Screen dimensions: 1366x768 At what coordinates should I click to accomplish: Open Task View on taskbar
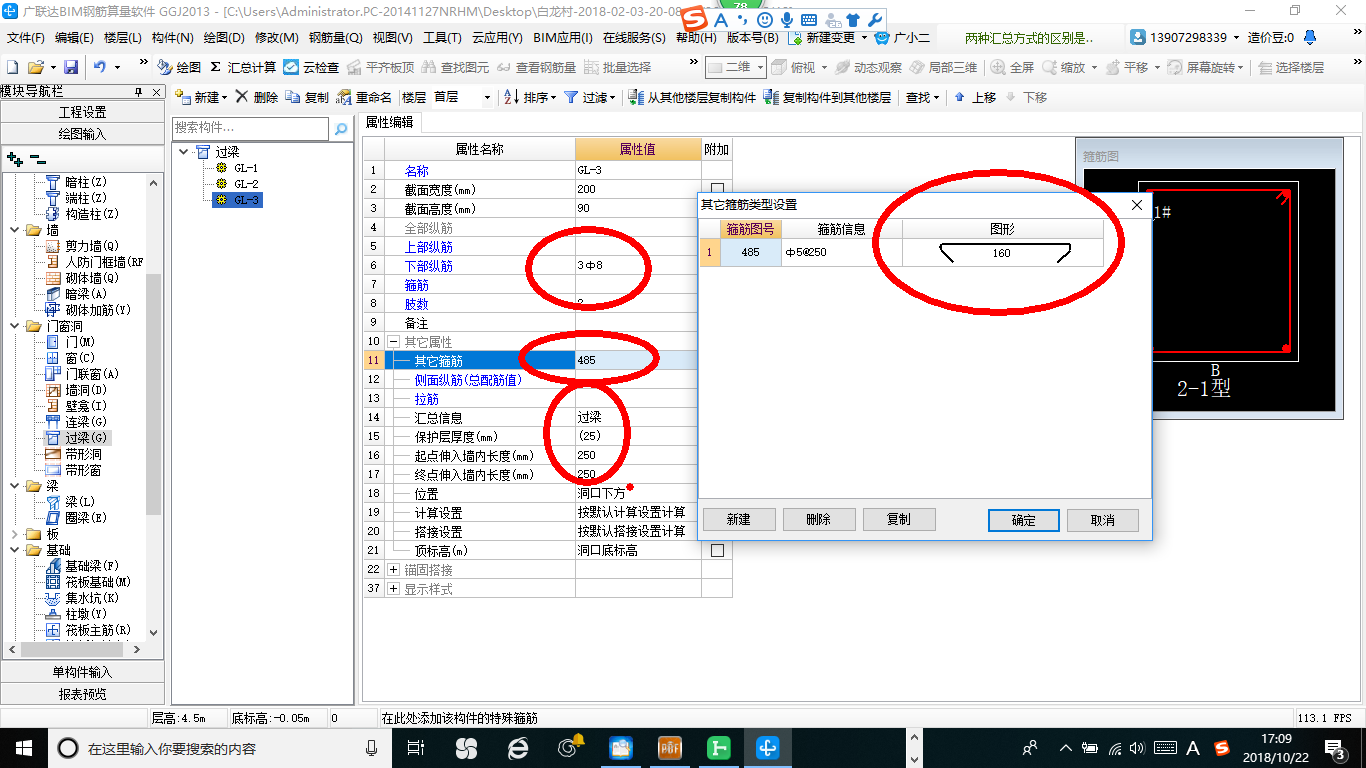[417, 747]
